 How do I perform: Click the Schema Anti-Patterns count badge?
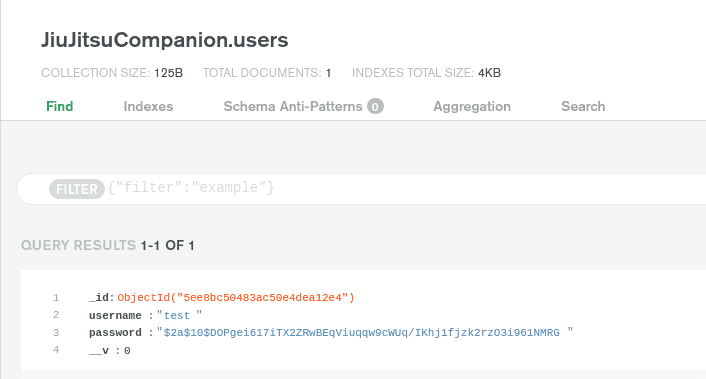click(x=375, y=107)
